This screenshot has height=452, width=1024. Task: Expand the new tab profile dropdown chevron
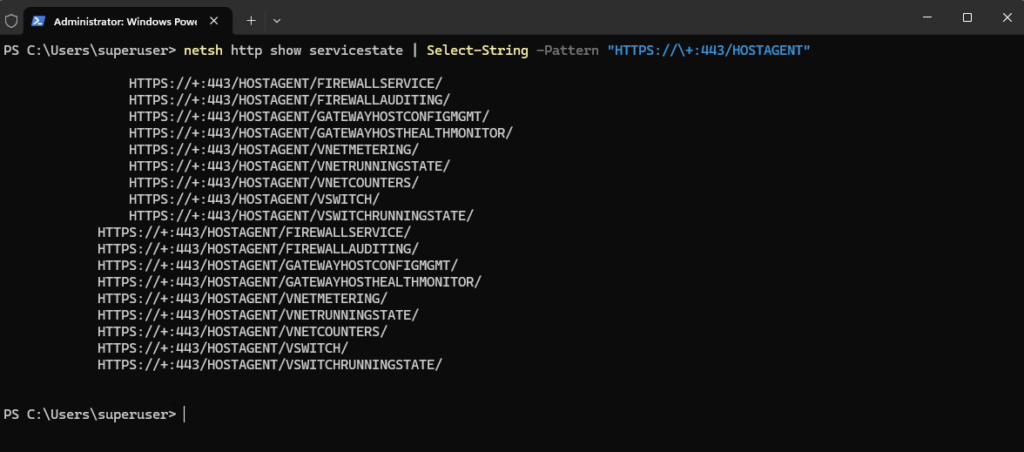(277, 21)
